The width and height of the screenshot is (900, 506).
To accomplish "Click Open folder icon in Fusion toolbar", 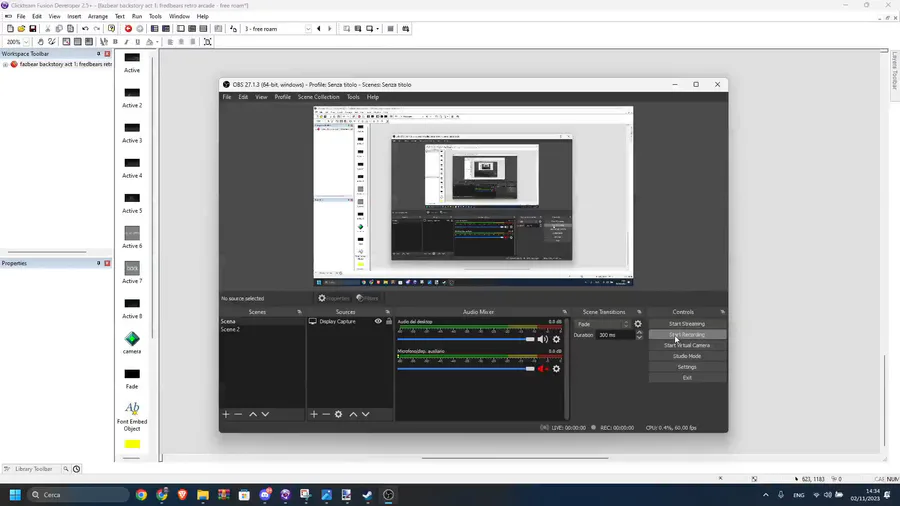I will click(21, 29).
